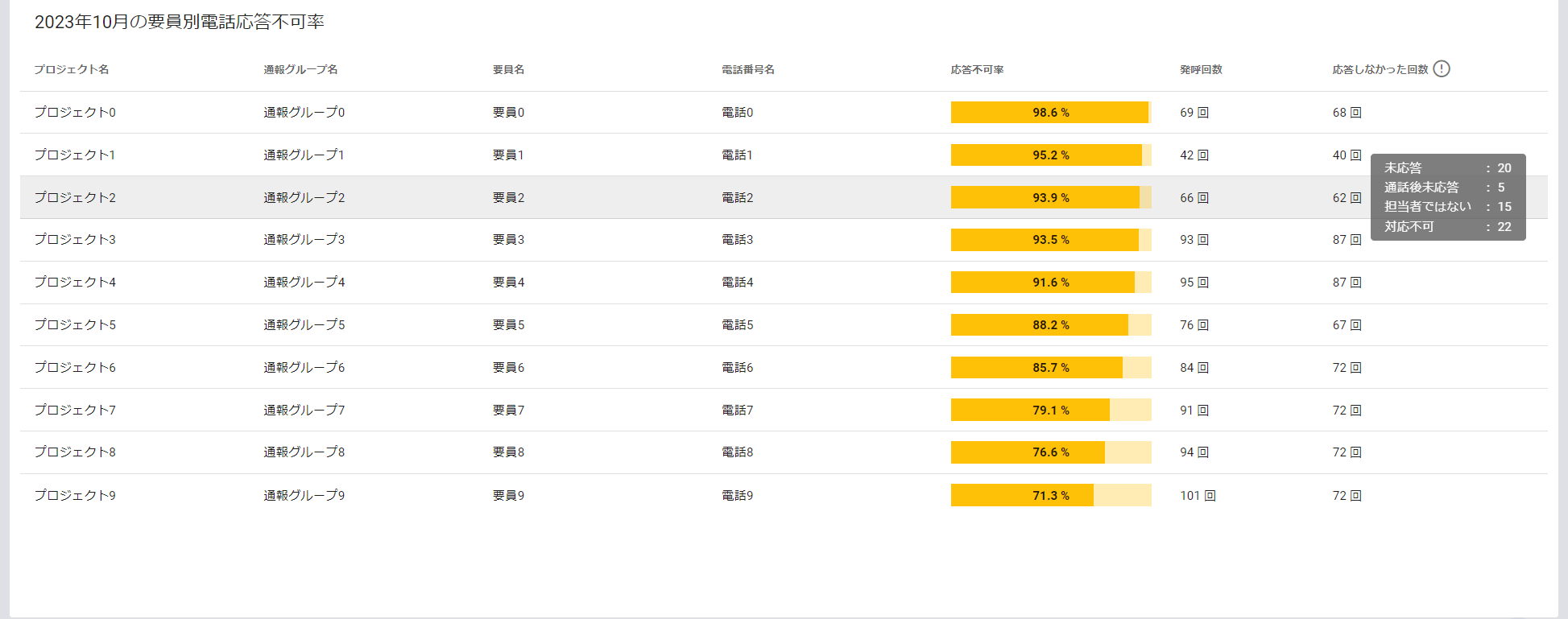Click the 電話番号名 column header
The image size is (1568, 619).
[x=747, y=70]
